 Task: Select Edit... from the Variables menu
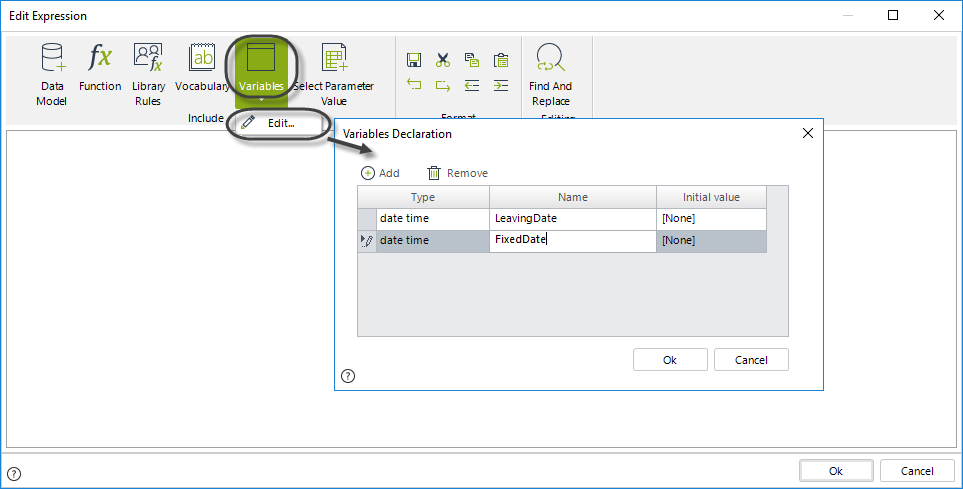[279, 123]
